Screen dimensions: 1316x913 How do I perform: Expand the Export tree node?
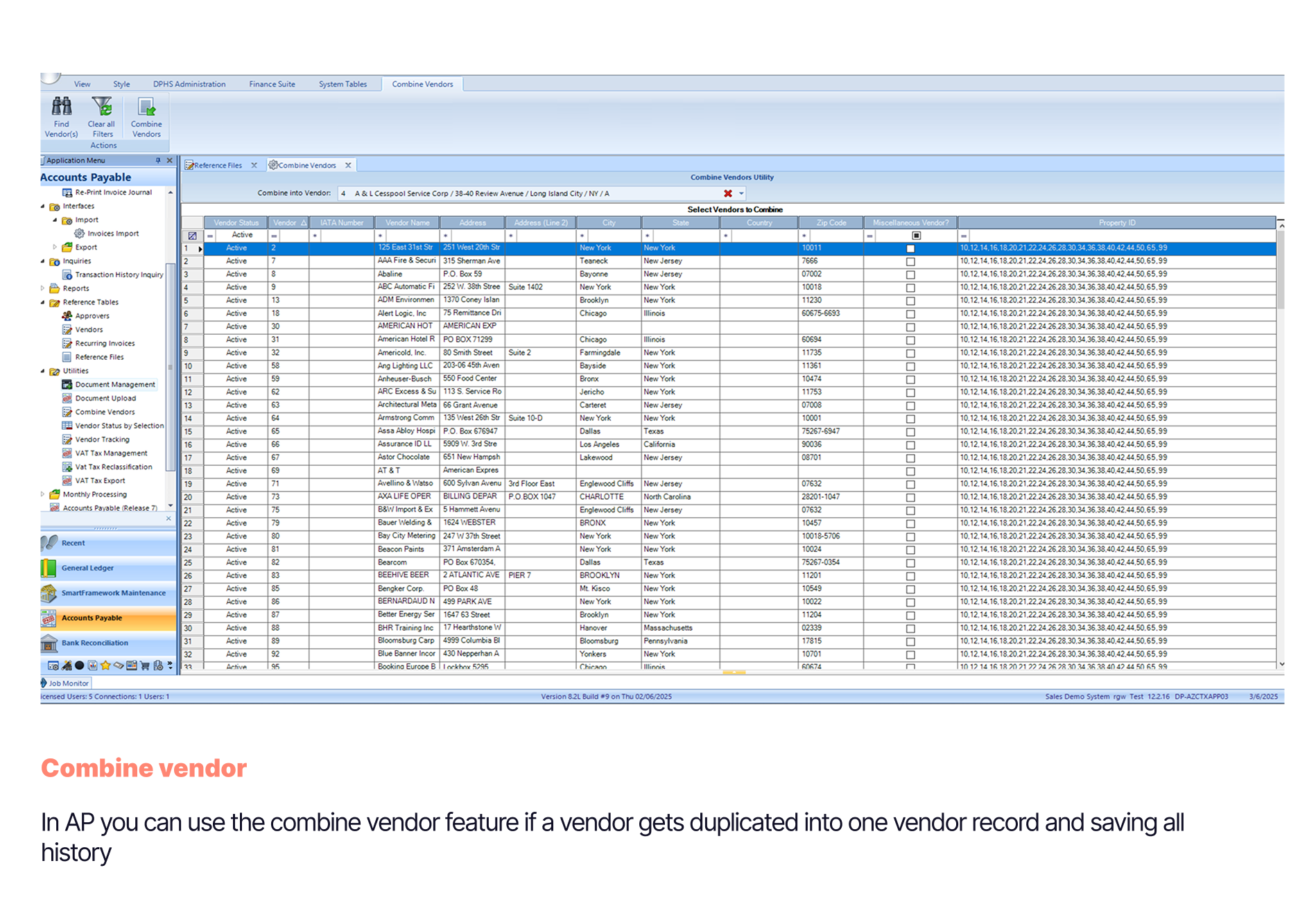click(55, 247)
